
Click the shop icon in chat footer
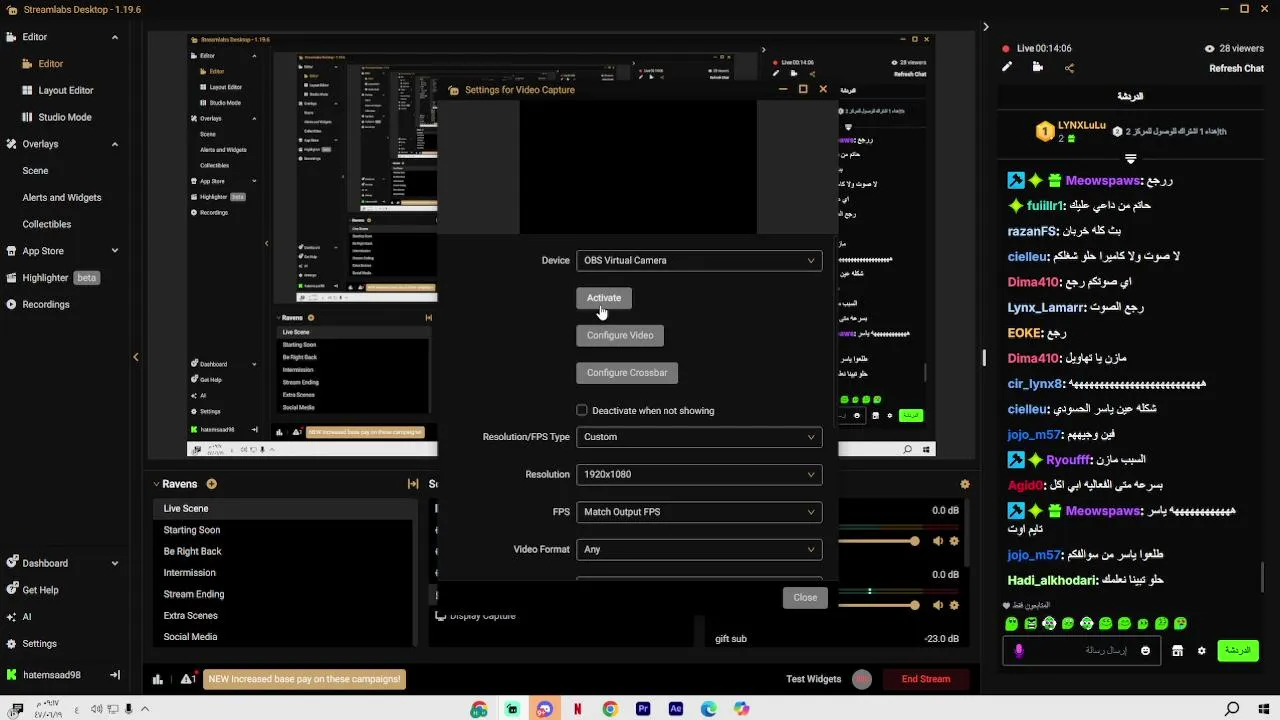pos(1177,651)
